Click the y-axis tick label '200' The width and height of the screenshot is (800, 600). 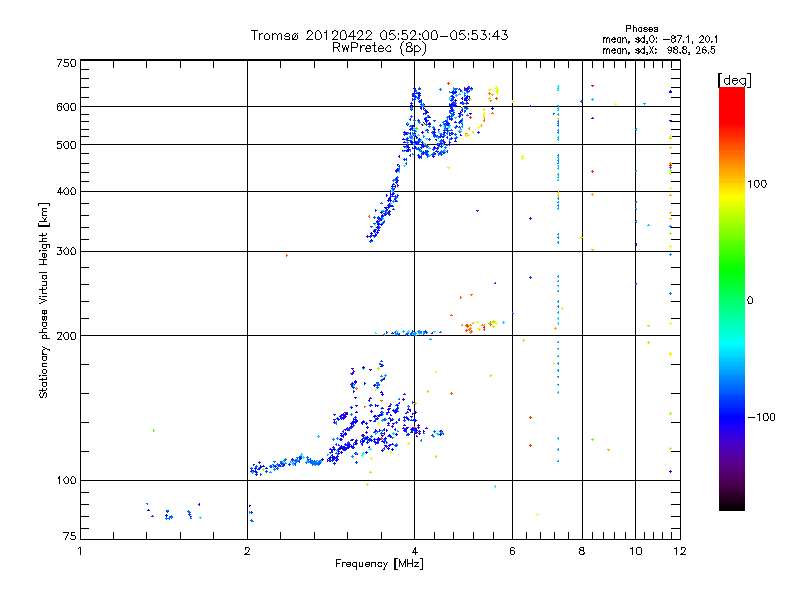(x=66, y=336)
